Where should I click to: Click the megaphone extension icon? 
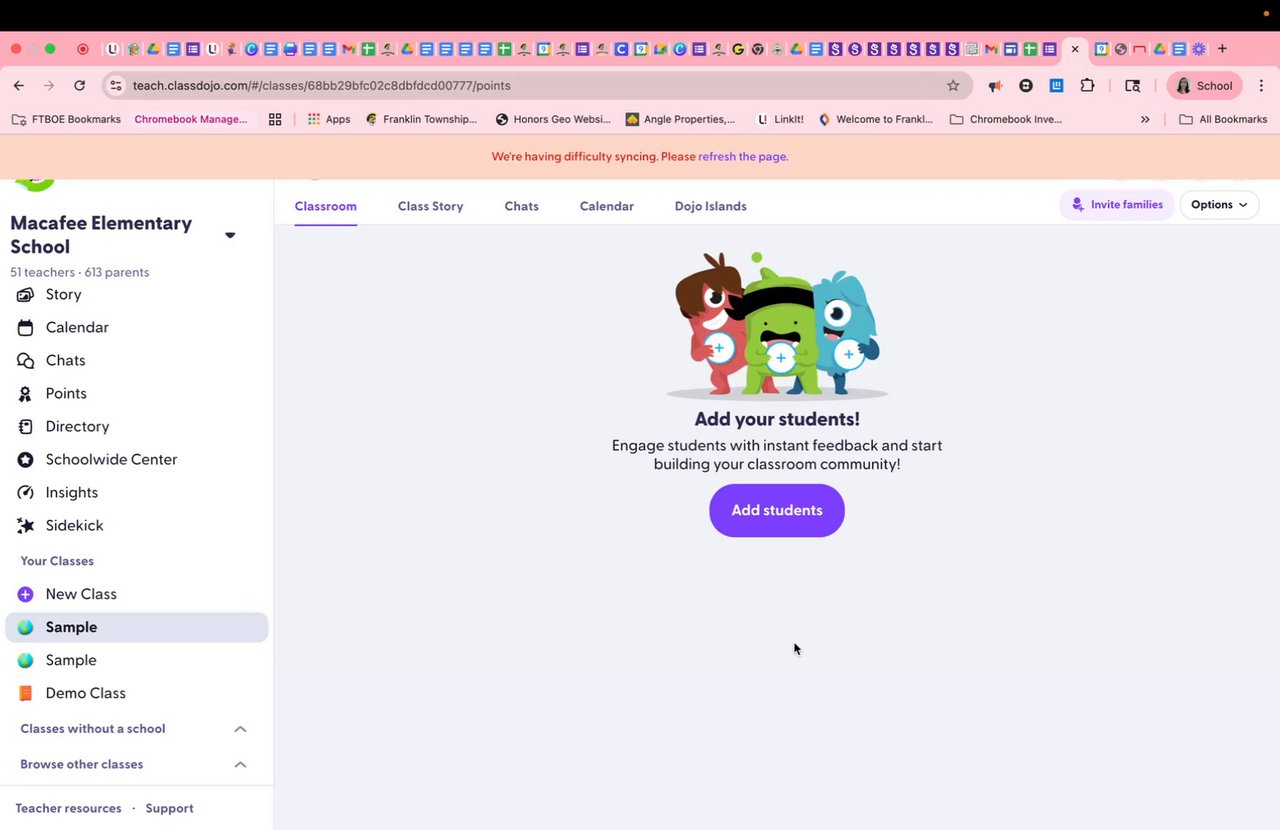tap(995, 86)
